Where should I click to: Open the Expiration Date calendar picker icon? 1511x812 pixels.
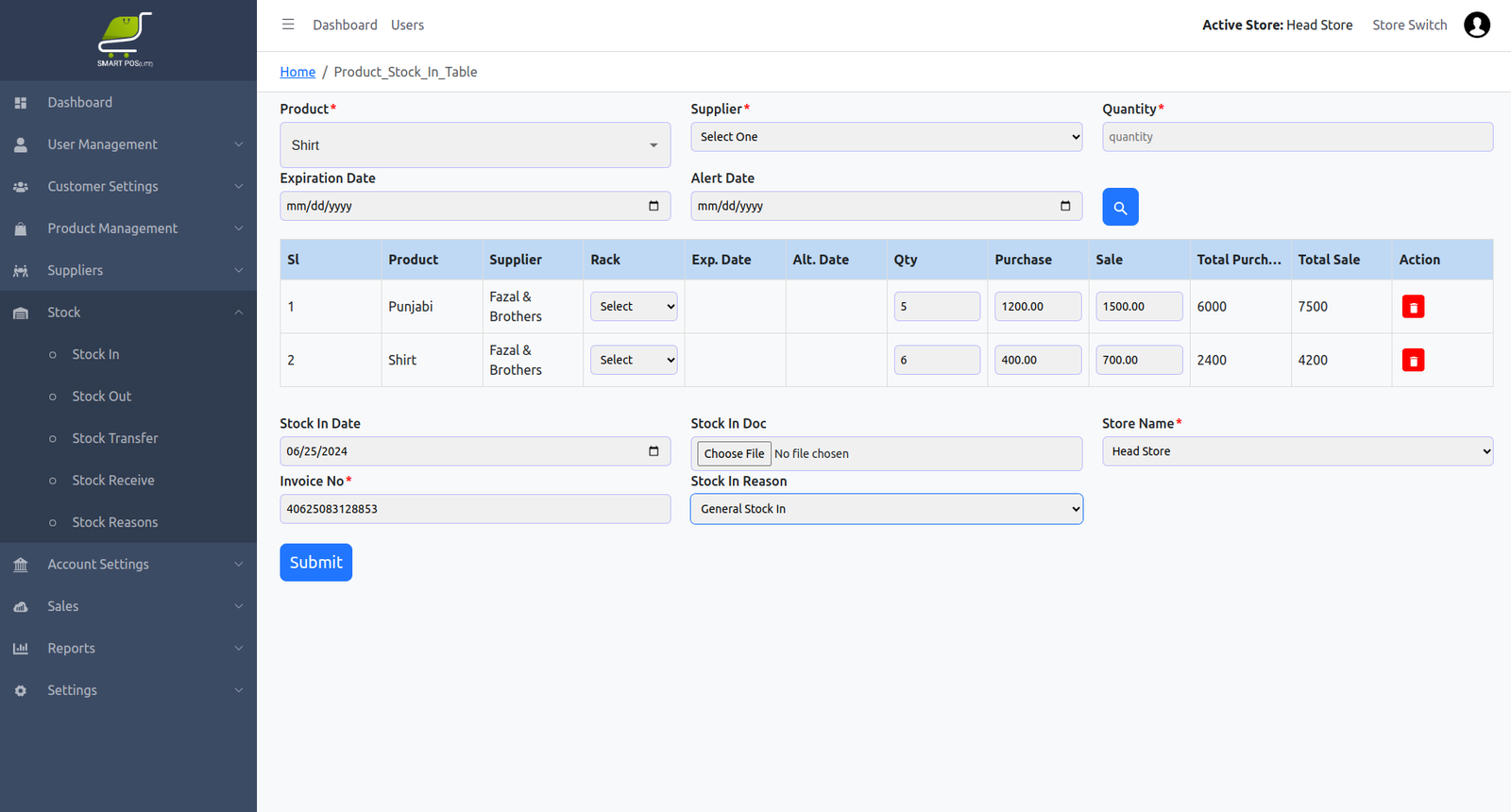point(654,206)
